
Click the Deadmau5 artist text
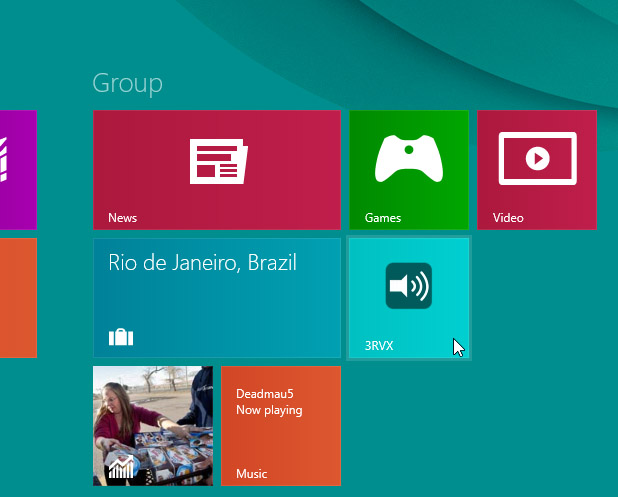[x=265, y=394]
